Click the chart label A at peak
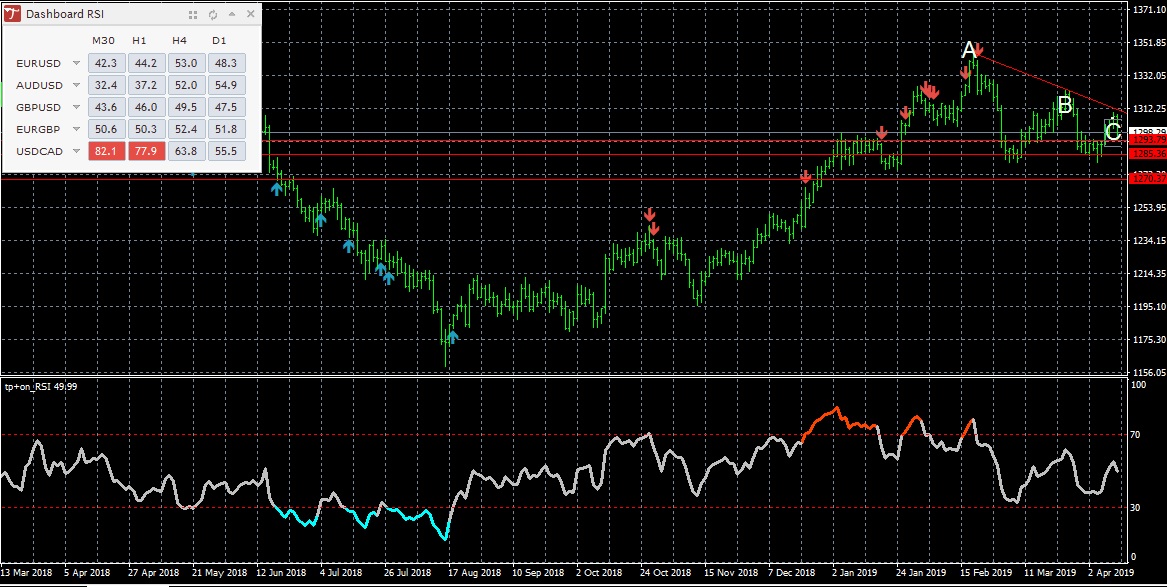The height and width of the screenshot is (587, 1167). pyautogui.click(x=968, y=49)
